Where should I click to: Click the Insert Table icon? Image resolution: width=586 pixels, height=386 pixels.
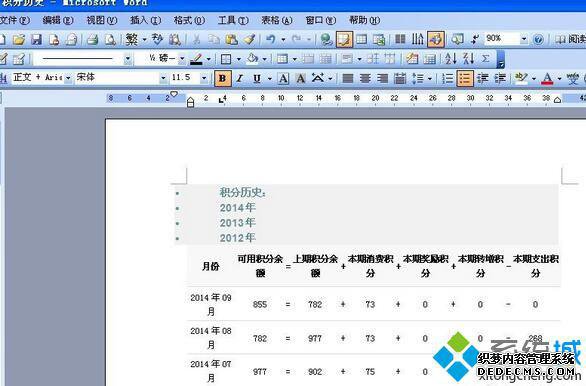pyautogui.click(x=361, y=39)
